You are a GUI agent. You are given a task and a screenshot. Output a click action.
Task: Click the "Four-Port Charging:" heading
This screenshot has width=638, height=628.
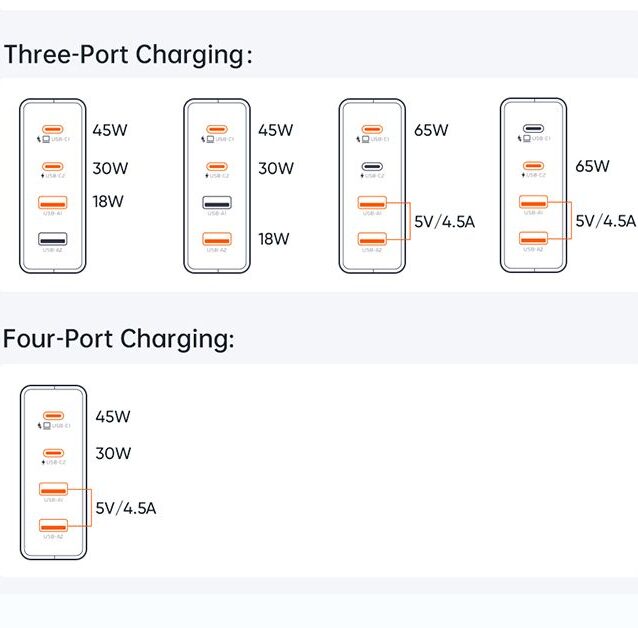(119, 338)
